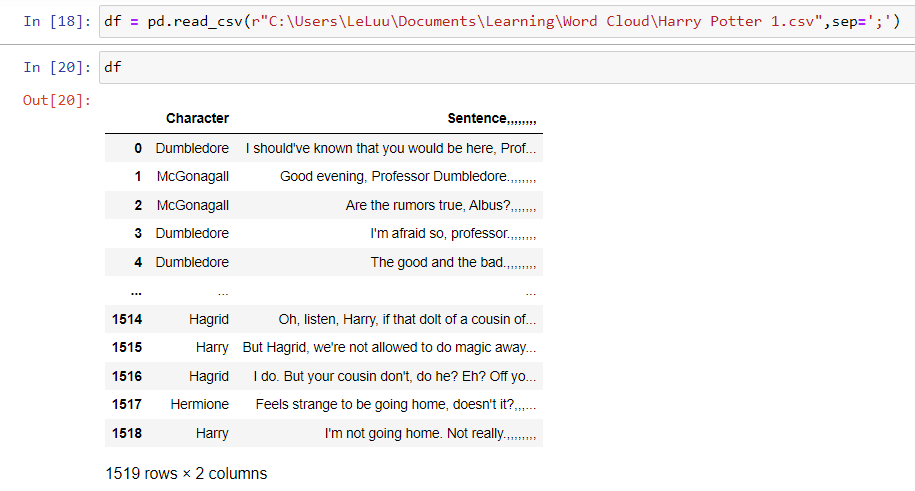Click the 'I'm afraid so, professor' sentence
Screen dimensions: 915x491
pyautogui.click(x=453, y=234)
